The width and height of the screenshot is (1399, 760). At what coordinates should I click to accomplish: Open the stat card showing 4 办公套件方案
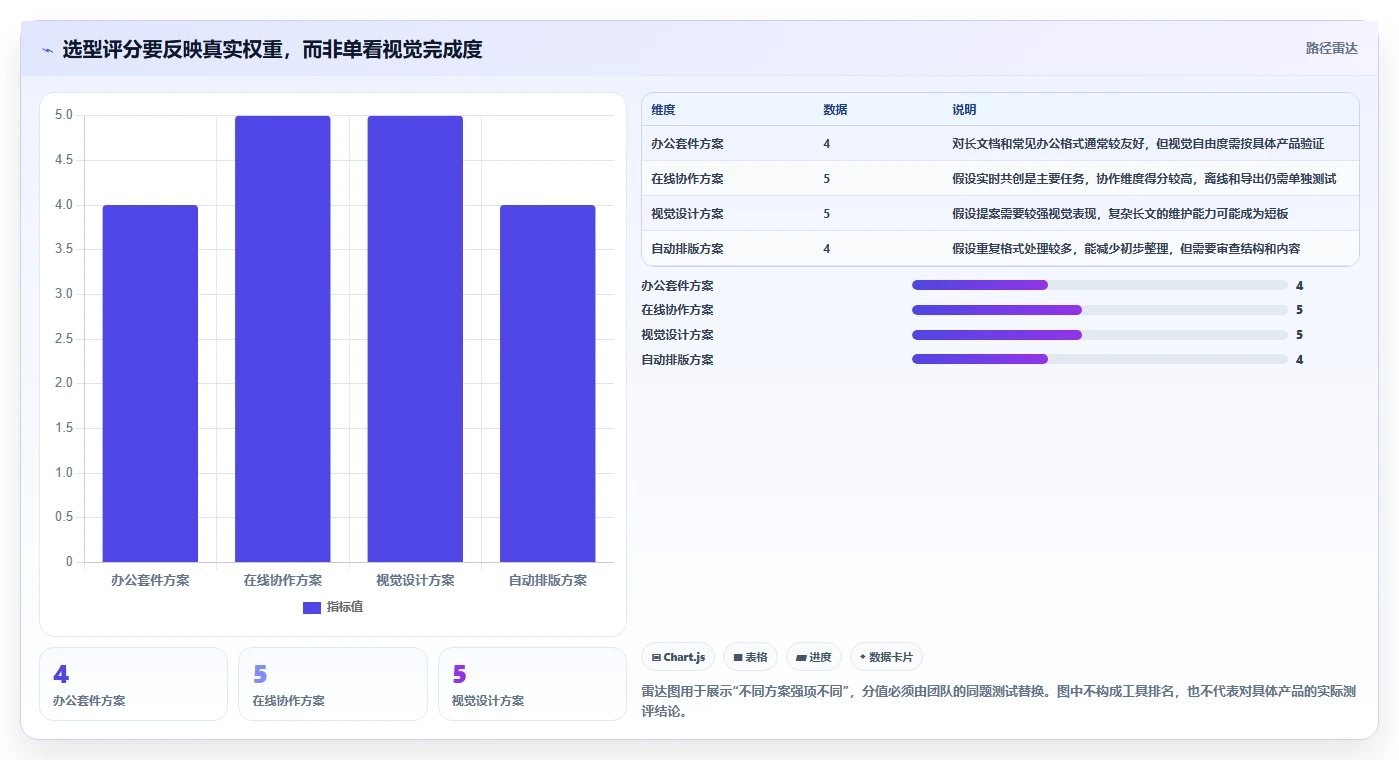point(133,684)
